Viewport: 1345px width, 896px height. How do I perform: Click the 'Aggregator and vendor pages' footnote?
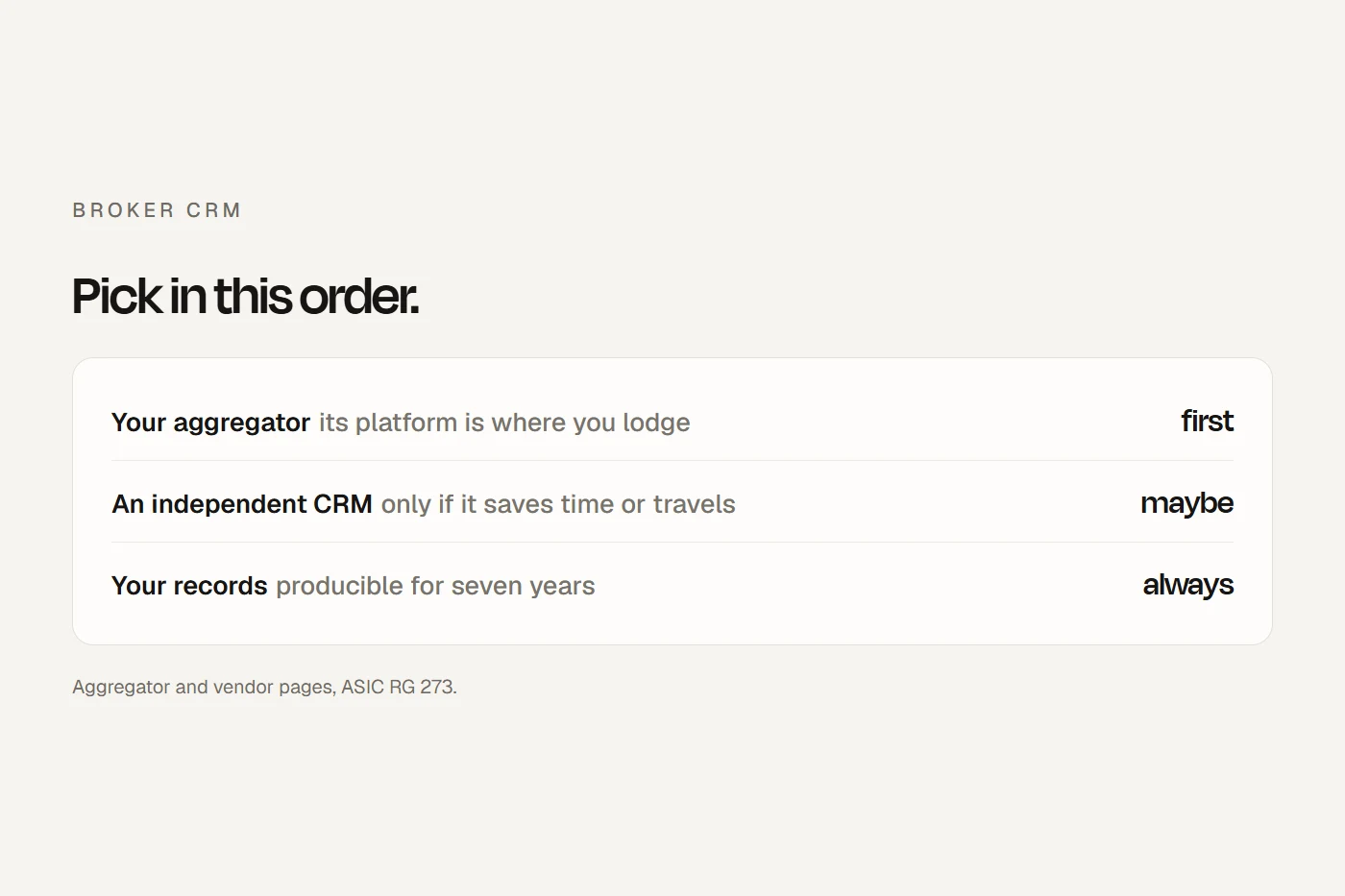pos(203,687)
